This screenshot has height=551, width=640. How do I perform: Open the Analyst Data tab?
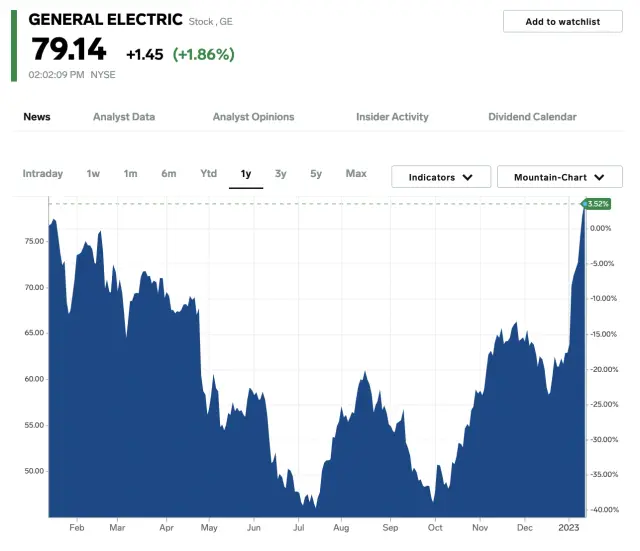pyautogui.click(x=124, y=117)
